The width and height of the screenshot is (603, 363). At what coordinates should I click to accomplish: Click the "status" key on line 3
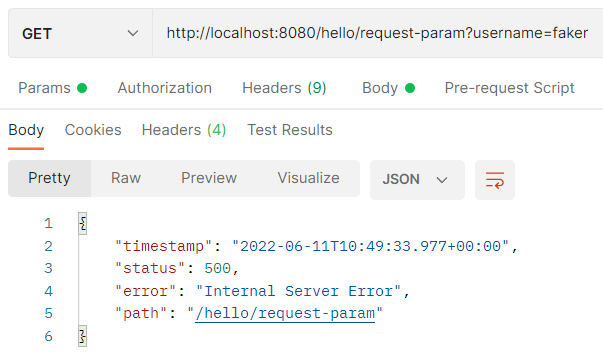pyautogui.click(x=150, y=268)
